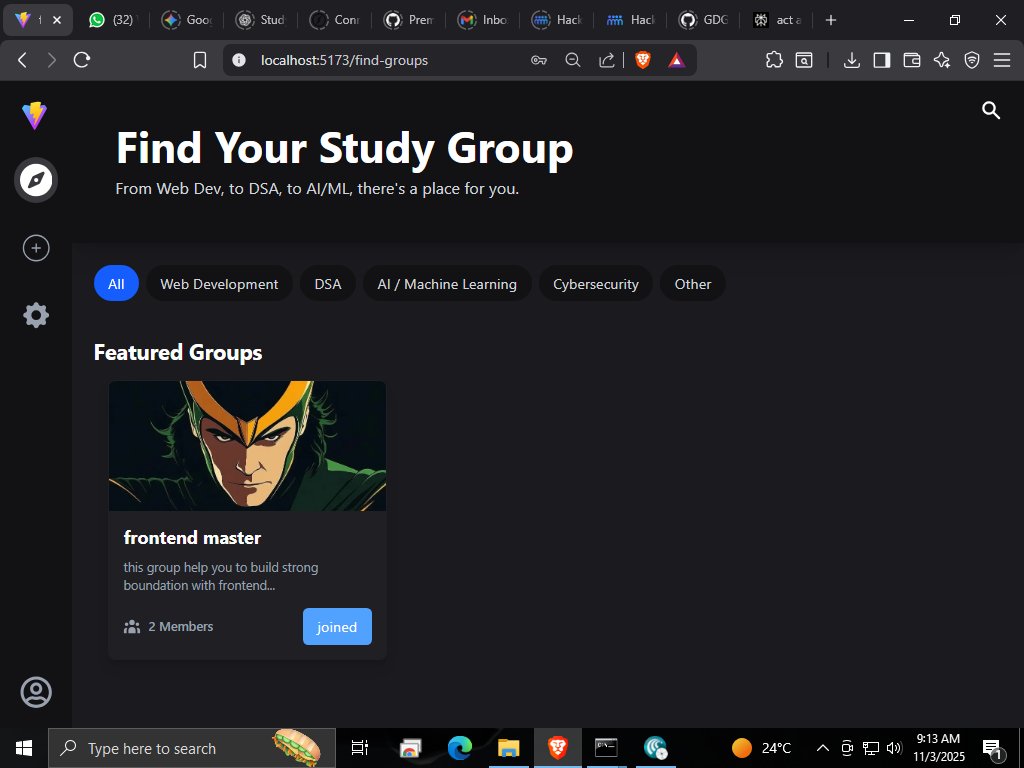This screenshot has width=1024, height=768.
Task: Click the VPN shield icon in toolbar
Action: point(972,60)
